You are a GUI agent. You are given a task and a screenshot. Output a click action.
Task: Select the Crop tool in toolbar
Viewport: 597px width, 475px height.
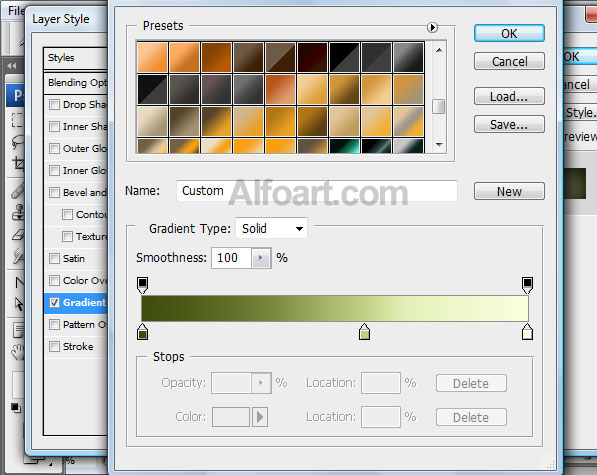click(x=18, y=164)
